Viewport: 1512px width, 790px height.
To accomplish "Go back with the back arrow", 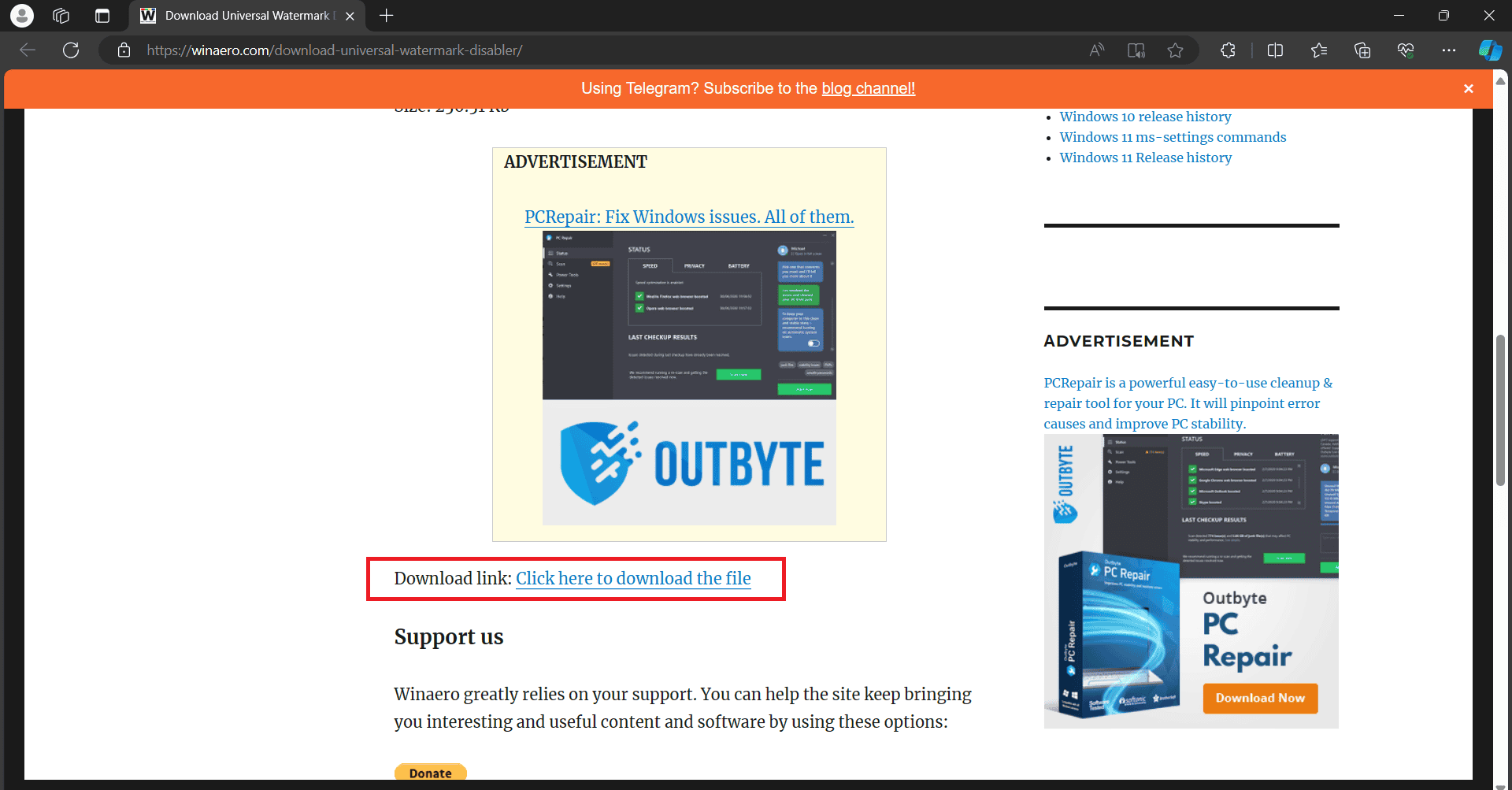I will [x=28, y=50].
